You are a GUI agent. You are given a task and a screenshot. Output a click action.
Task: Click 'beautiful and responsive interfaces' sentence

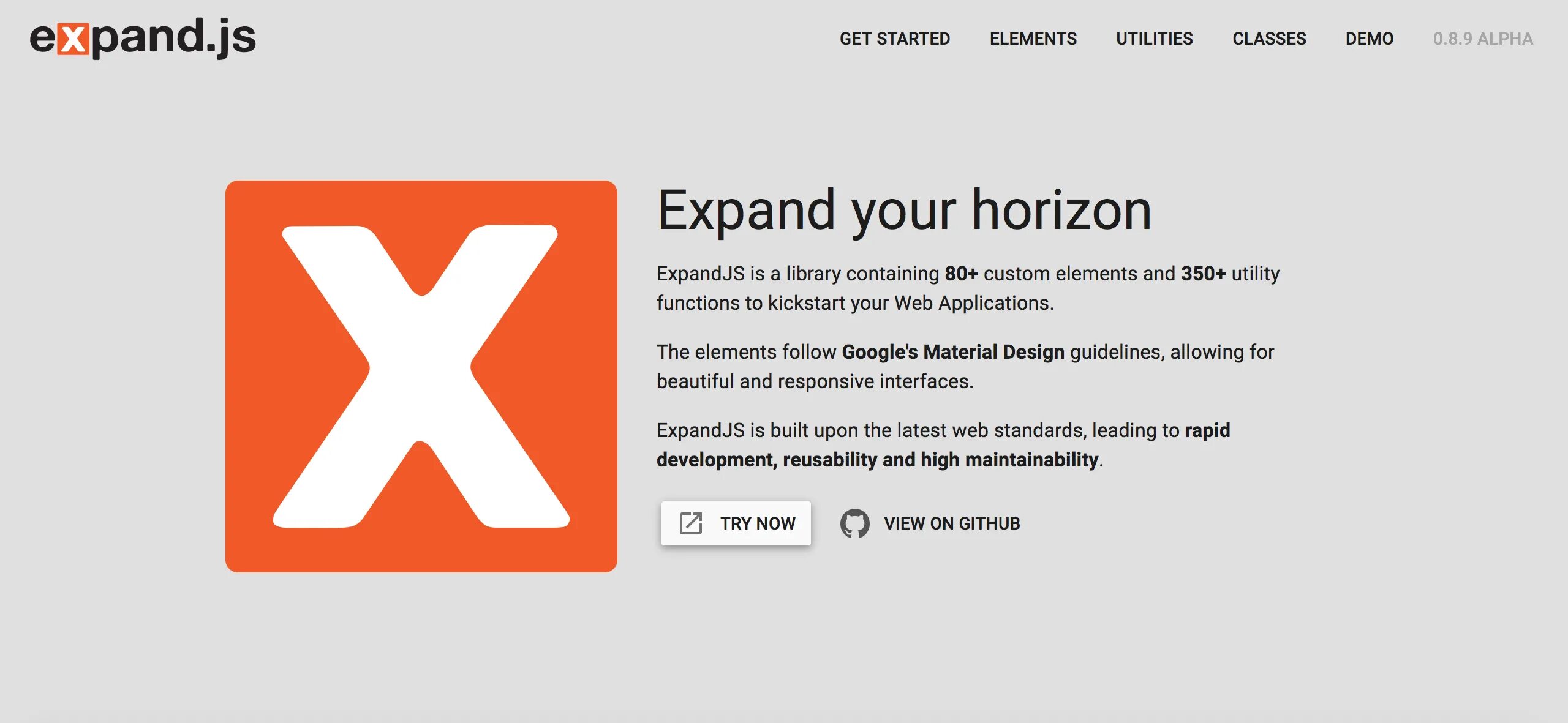point(815,381)
